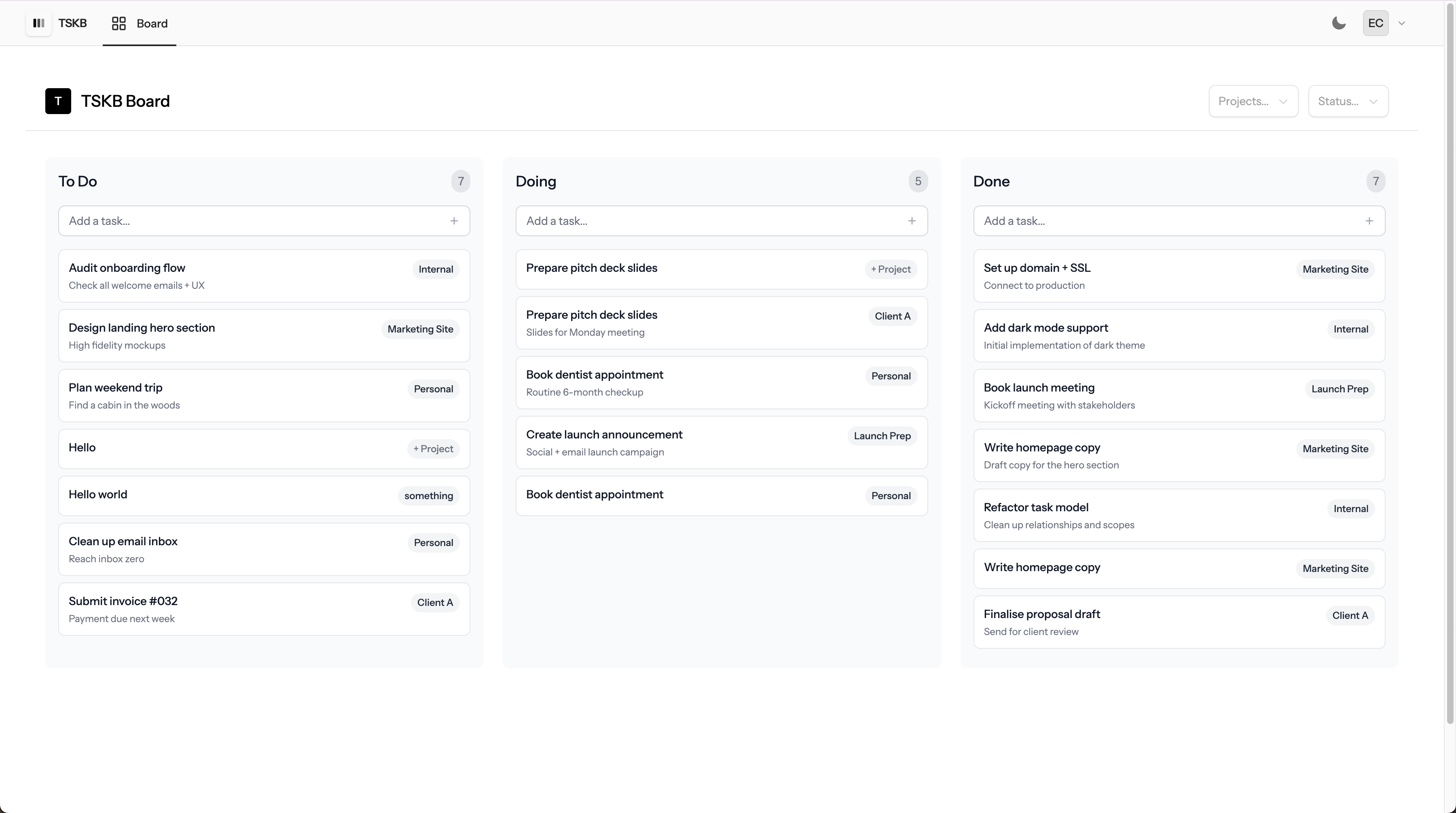Focus the Doing 'Add a task...' input
The width and height of the screenshot is (1456, 813).
(x=721, y=221)
